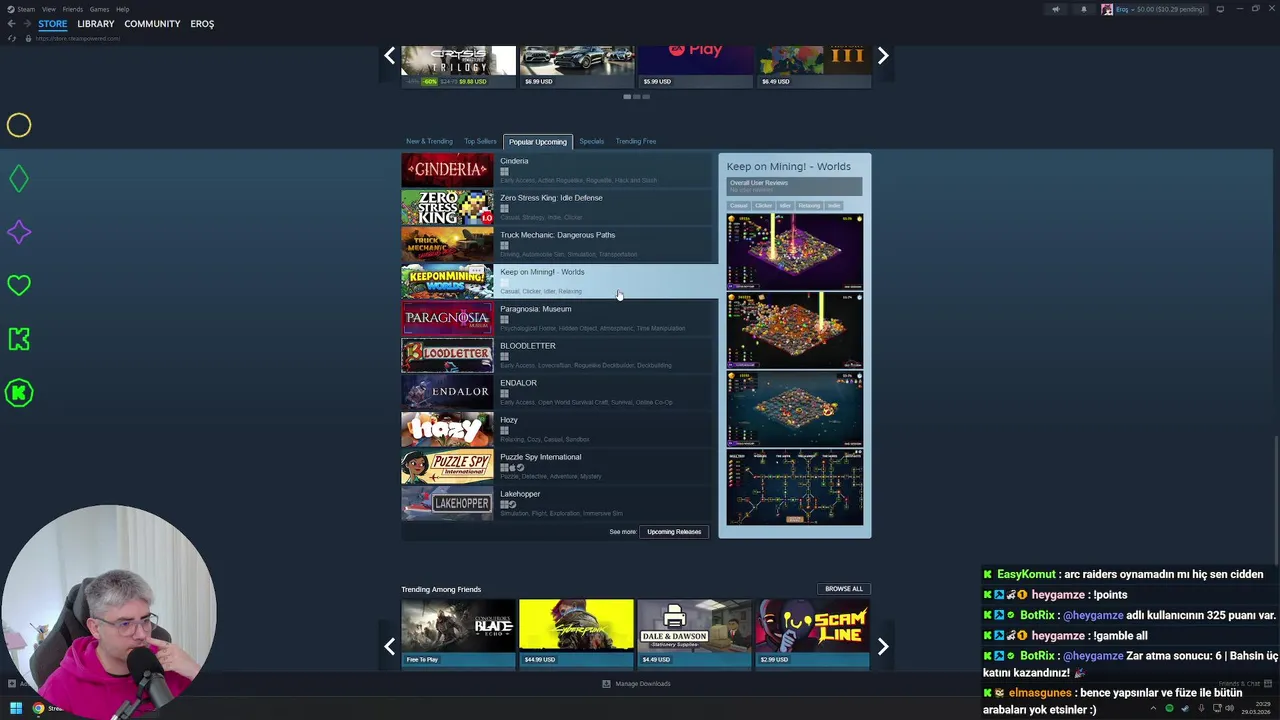Open Puzzle Spy International row
1280x720 pixels.
[x=559, y=466]
